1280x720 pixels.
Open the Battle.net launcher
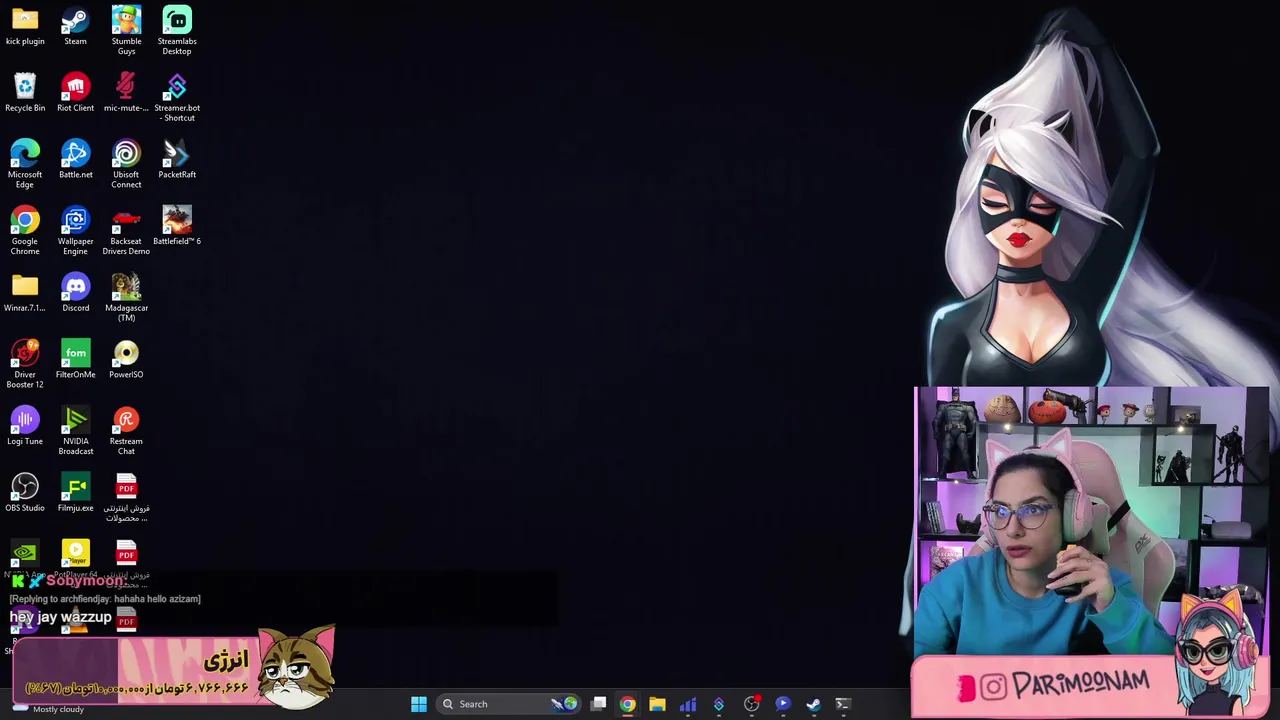click(x=75, y=160)
